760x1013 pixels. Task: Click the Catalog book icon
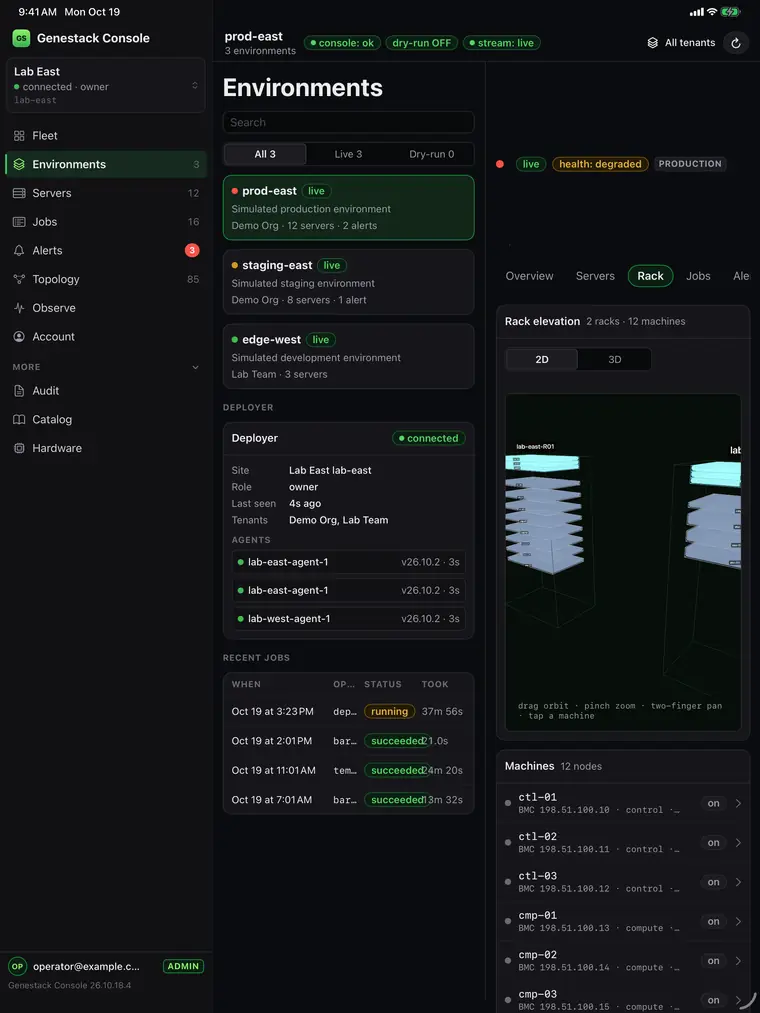point(19,419)
